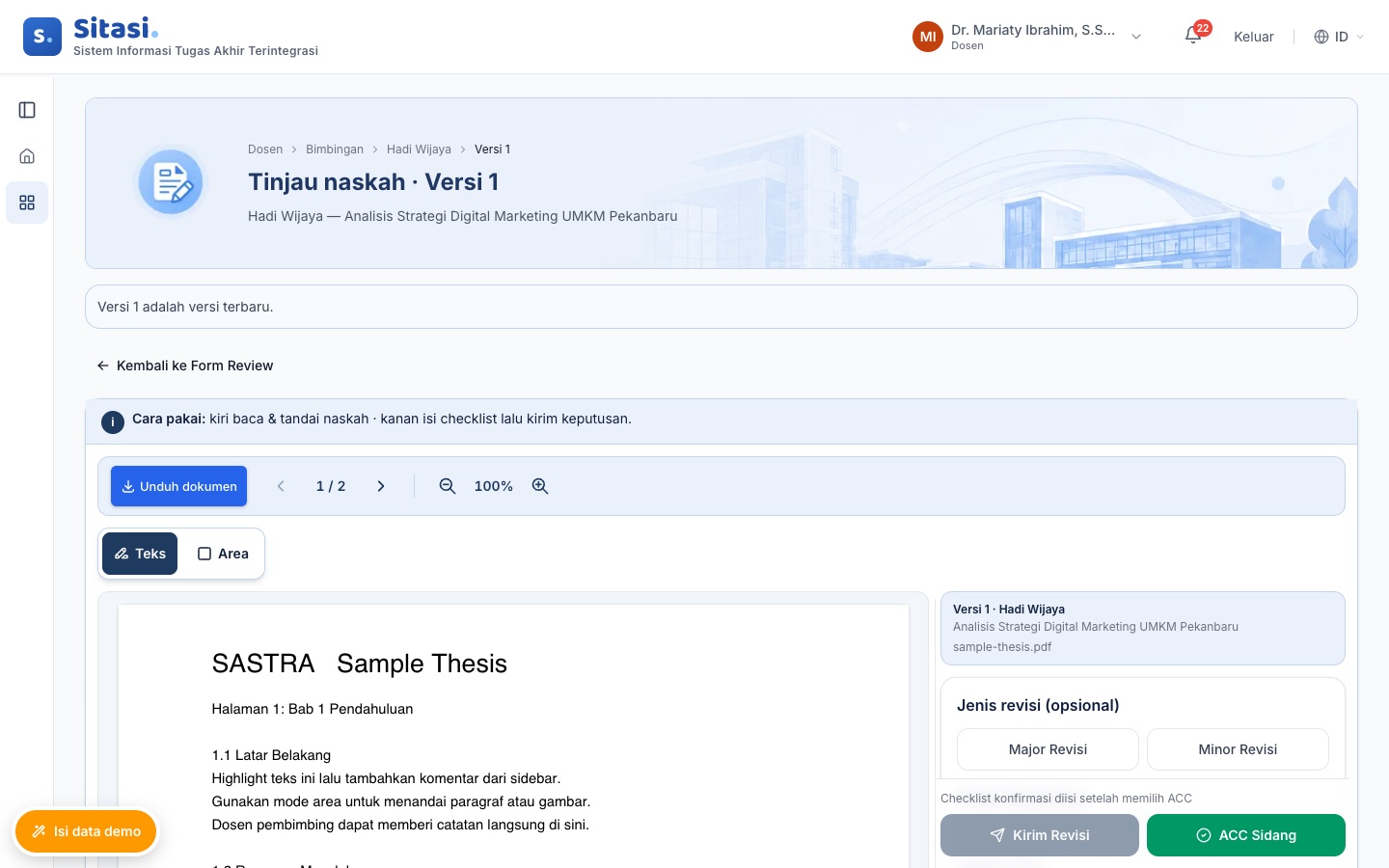The width and height of the screenshot is (1389, 868).
Task: Click the MI user avatar
Action: pos(928,37)
